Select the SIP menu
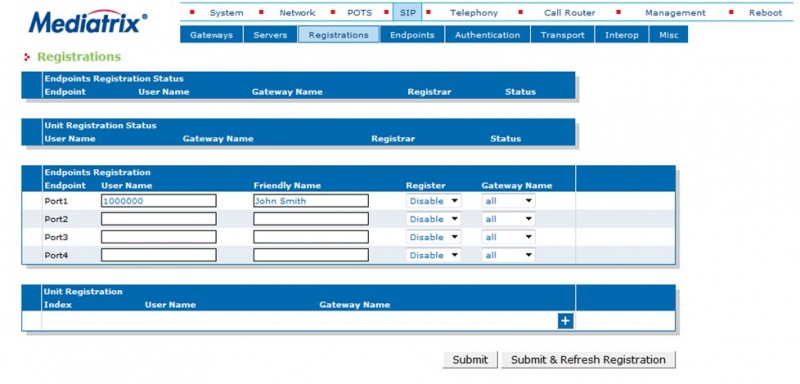The image size is (800, 384). point(407,13)
